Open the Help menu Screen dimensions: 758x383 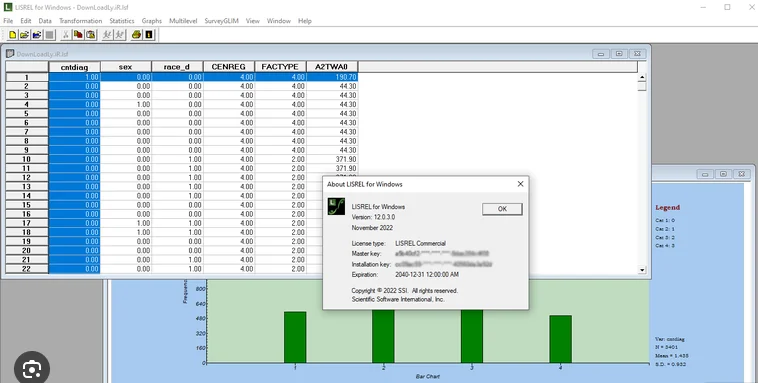(305, 21)
